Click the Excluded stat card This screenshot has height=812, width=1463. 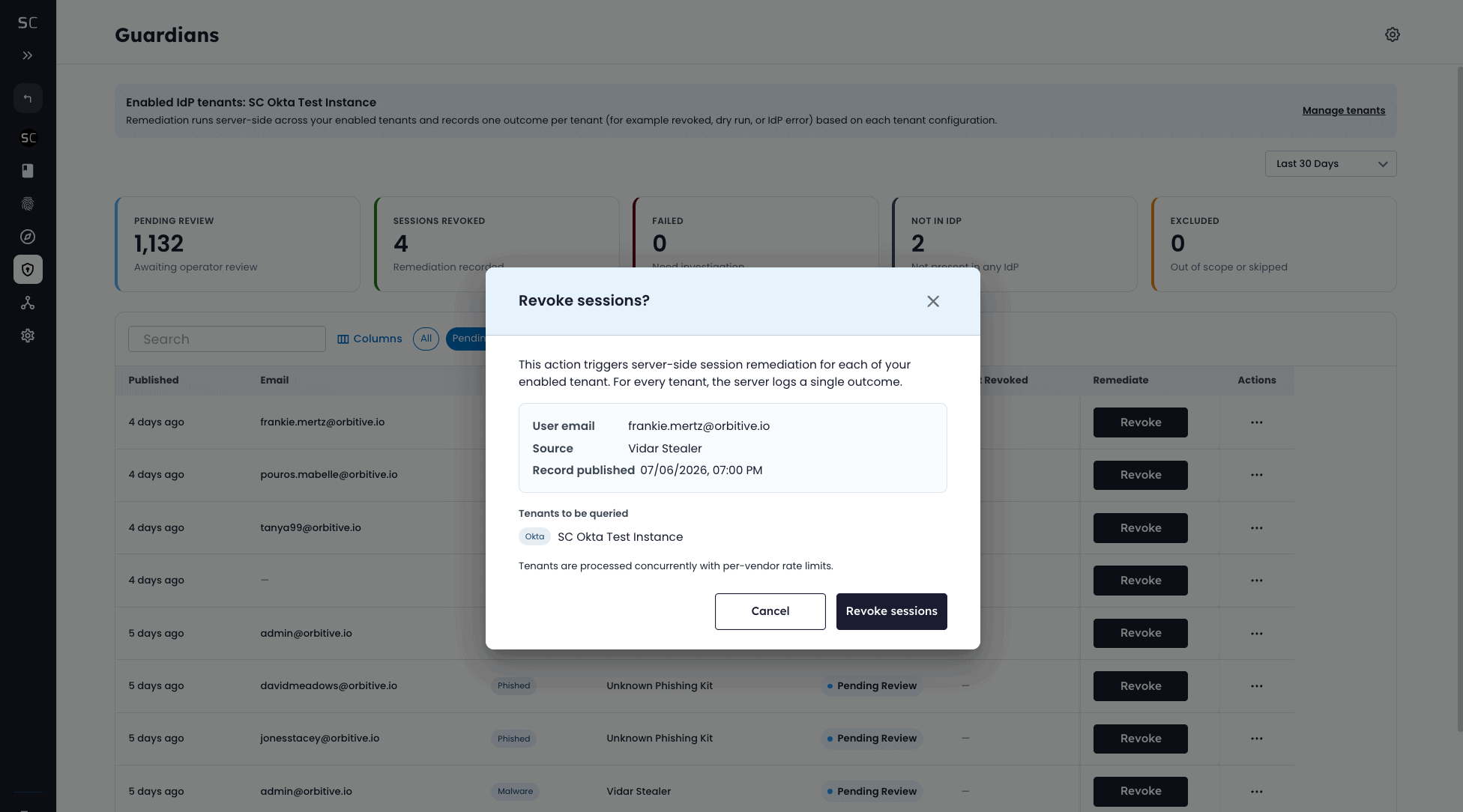[1274, 244]
